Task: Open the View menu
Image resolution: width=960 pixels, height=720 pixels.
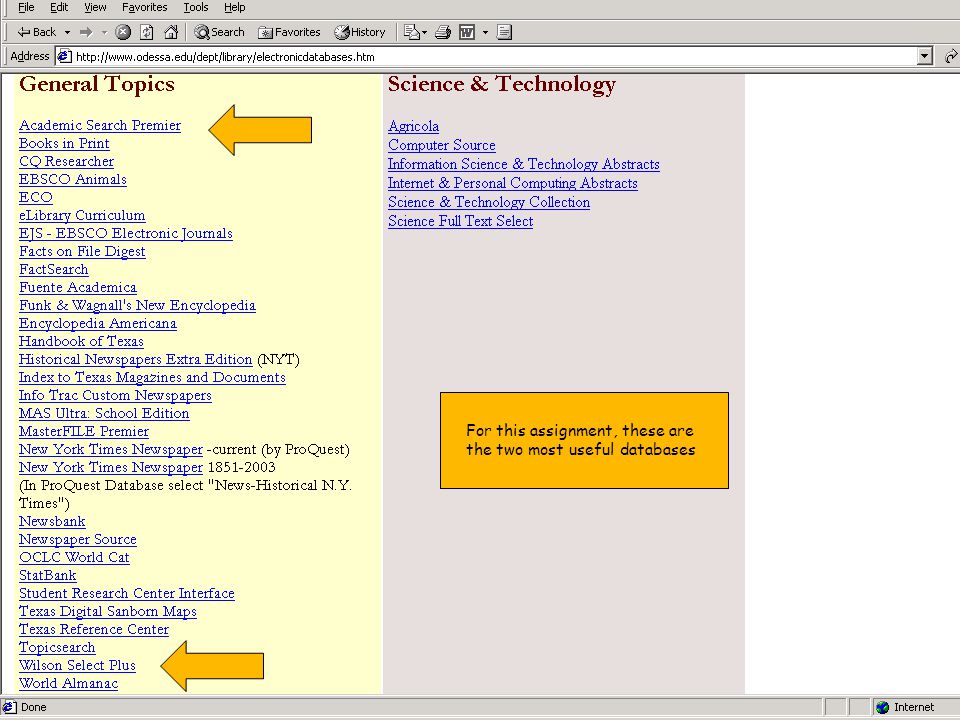Action: pos(95,7)
